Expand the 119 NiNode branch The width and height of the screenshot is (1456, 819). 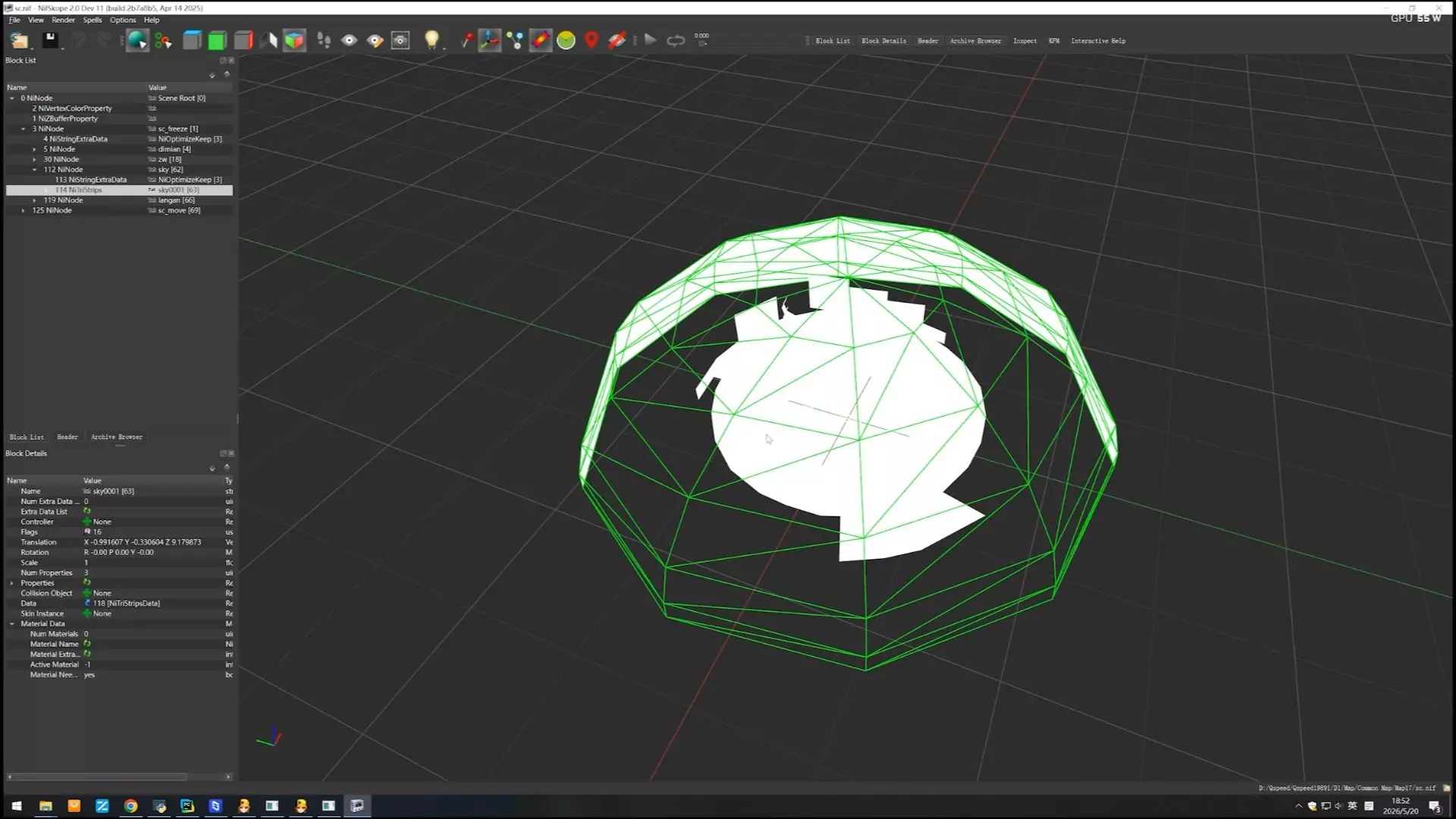[x=35, y=201]
